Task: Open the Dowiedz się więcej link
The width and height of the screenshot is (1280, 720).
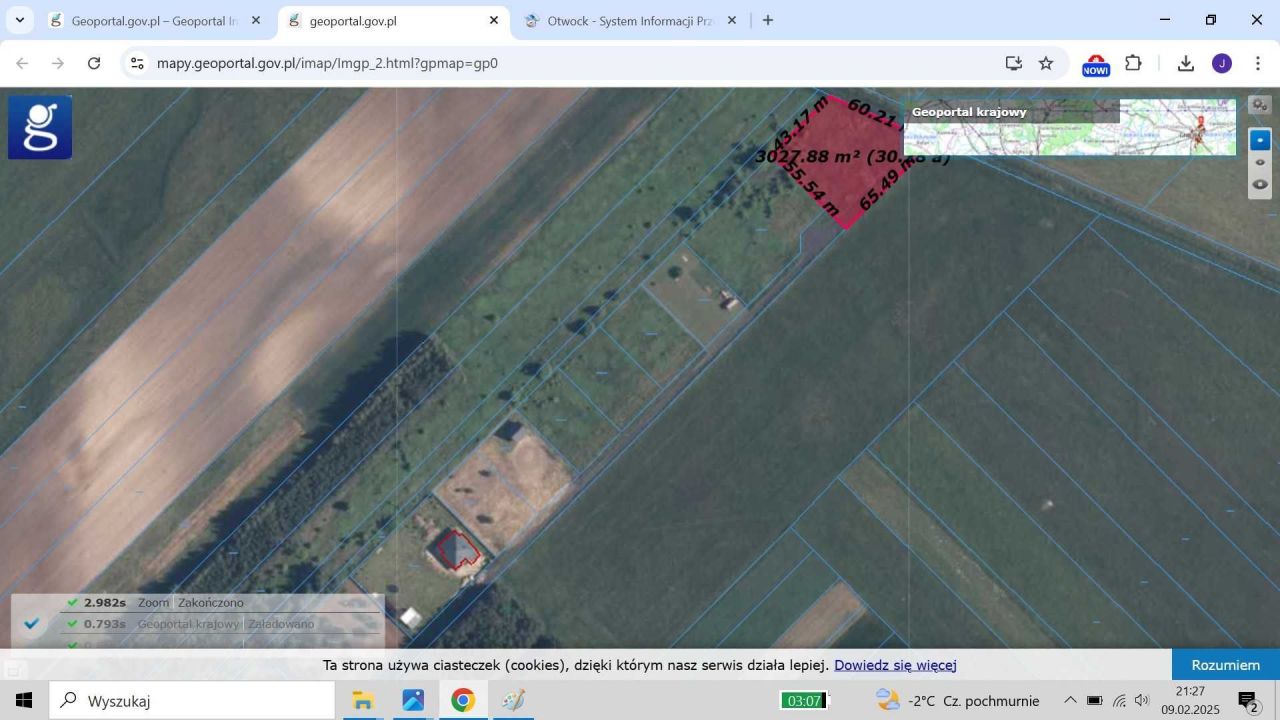Action: pyautogui.click(x=895, y=665)
